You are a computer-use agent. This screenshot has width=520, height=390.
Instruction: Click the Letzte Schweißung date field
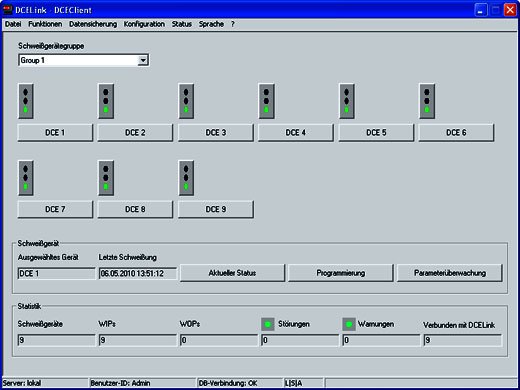(138, 273)
